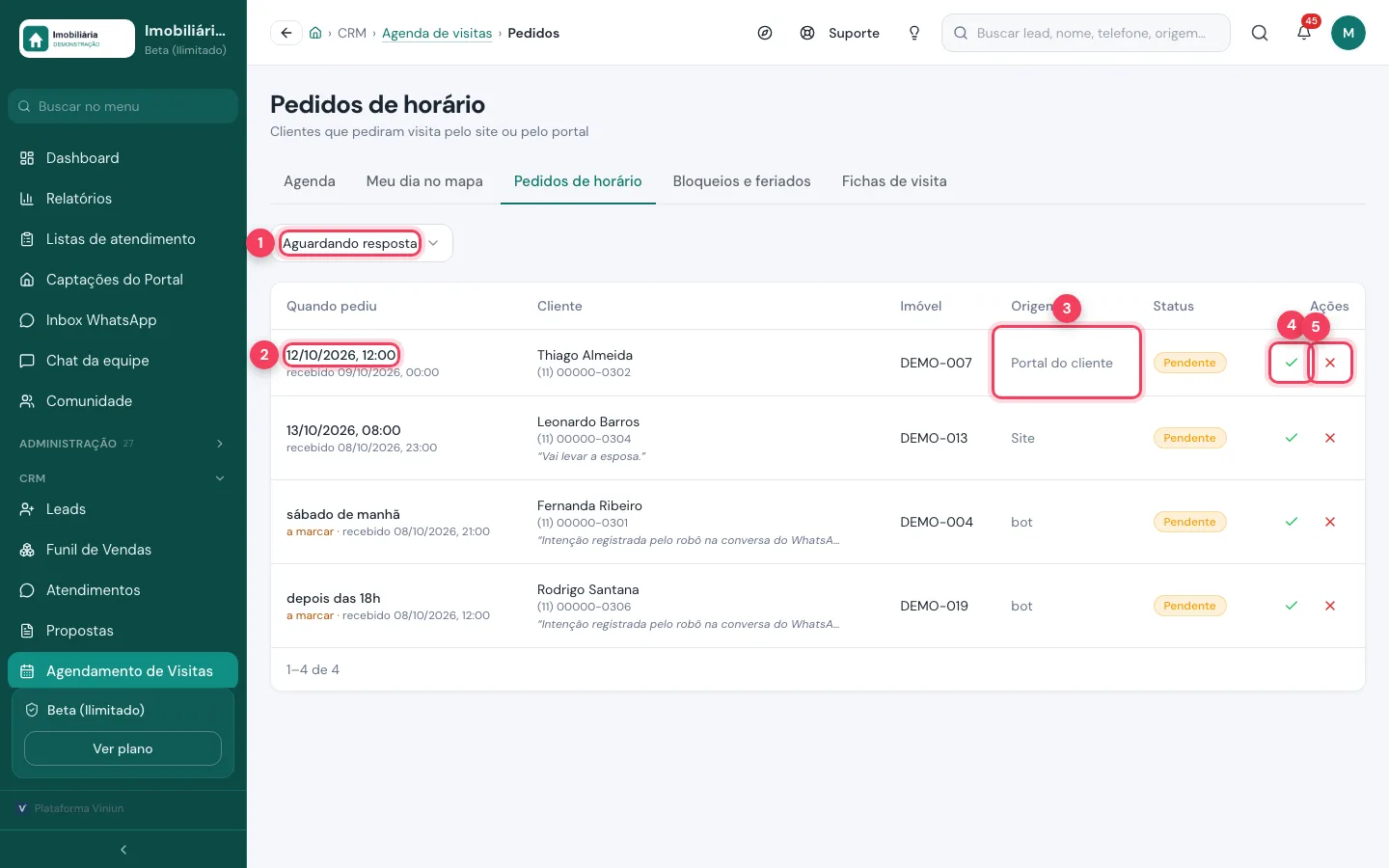Open Meu dia no mapa tab
Viewport: 1389px width, 868px height.
click(x=424, y=181)
